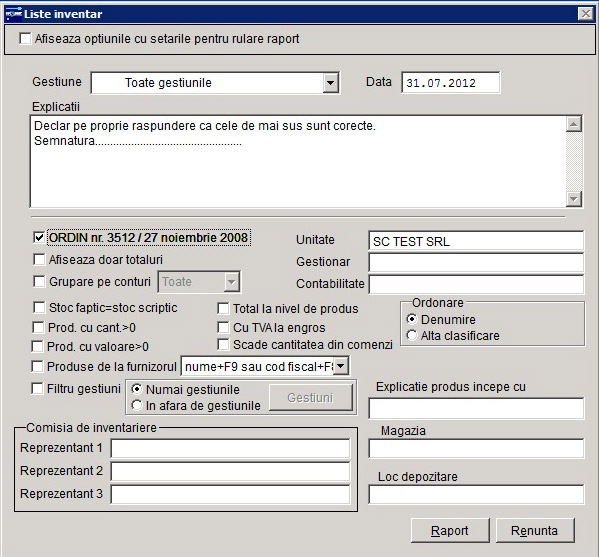
Task: Enable Afiseaza optiunile cu setarile pentru rulare raport
Action: (25, 39)
